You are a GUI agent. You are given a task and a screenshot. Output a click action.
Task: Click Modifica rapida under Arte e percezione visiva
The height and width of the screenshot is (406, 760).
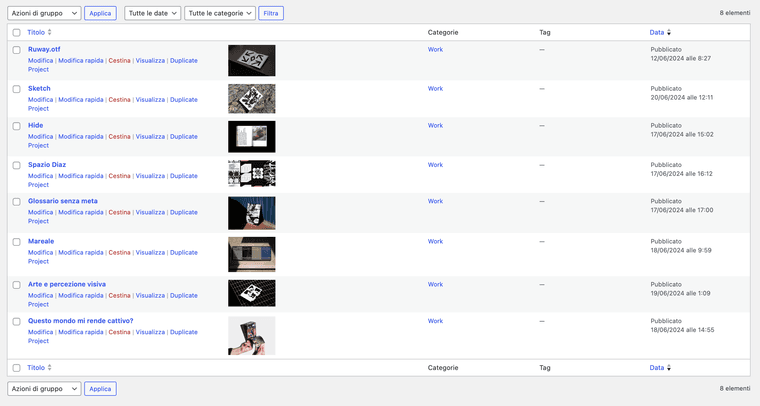(x=81, y=296)
